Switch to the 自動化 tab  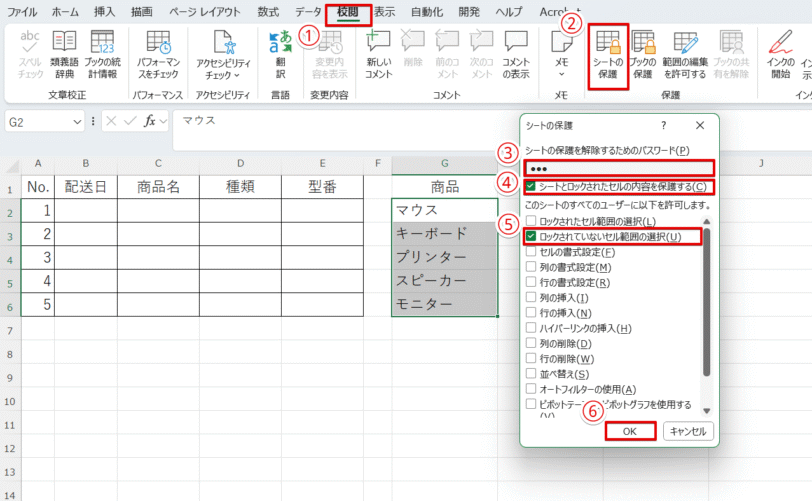pos(427,11)
